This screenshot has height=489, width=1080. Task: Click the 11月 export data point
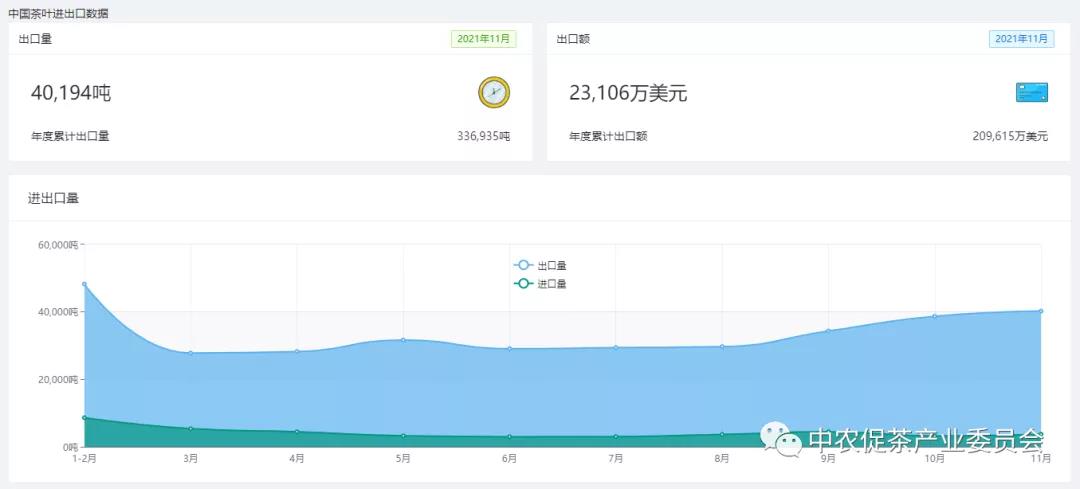point(1041,311)
